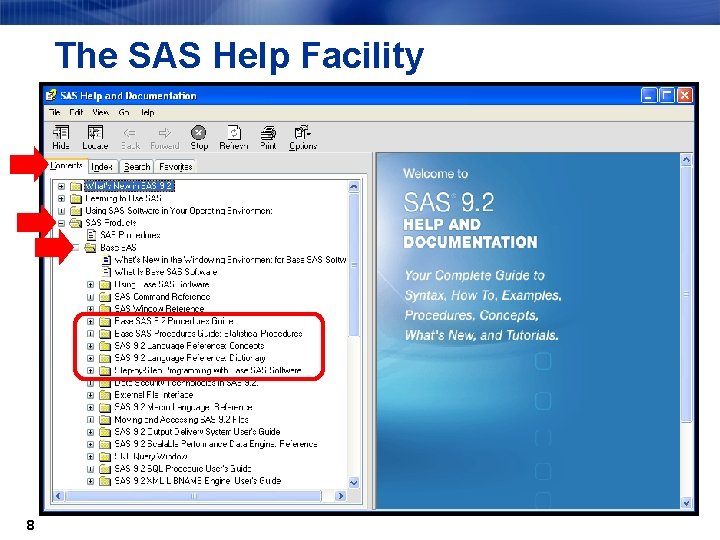The width and height of the screenshot is (720, 540).
Task: Click What's New in the Windowing Environment page icon
Action: (106, 260)
